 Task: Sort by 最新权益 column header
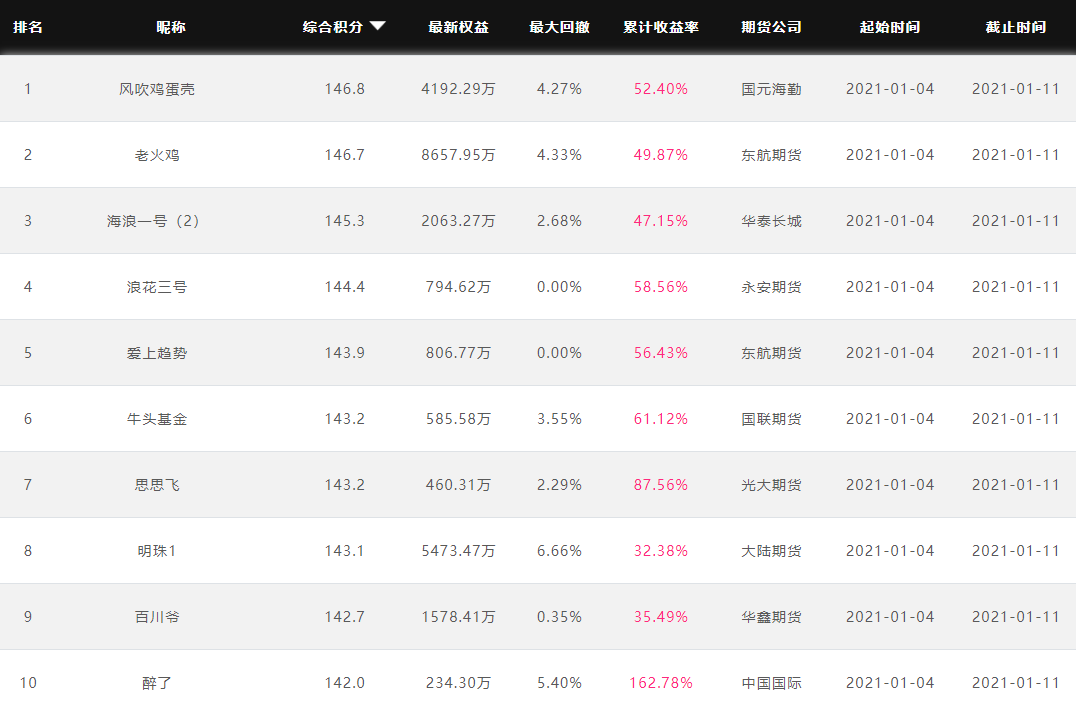[458, 27]
